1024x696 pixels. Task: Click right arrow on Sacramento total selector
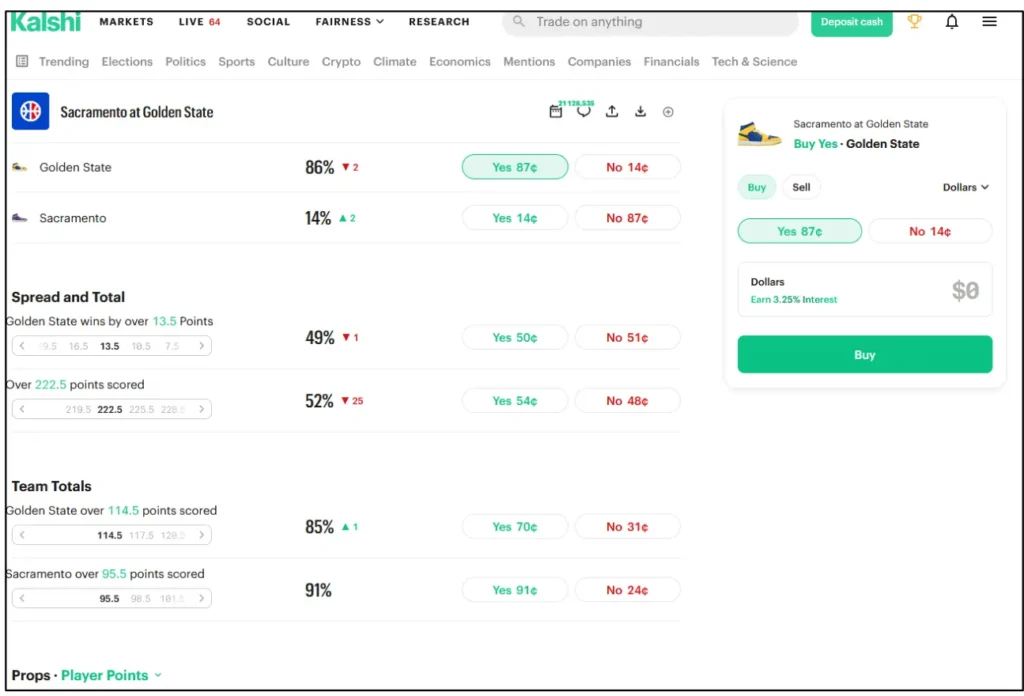(x=201, y=599)
